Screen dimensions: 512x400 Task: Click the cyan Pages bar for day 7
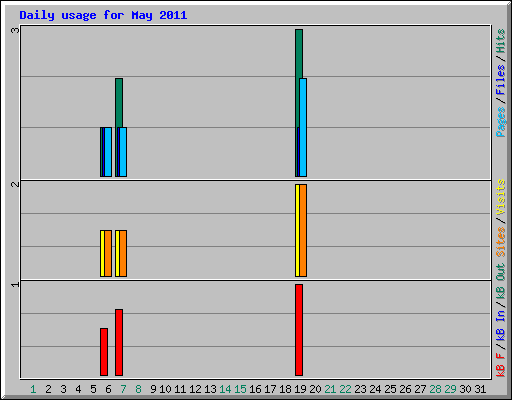coord(123,152)
